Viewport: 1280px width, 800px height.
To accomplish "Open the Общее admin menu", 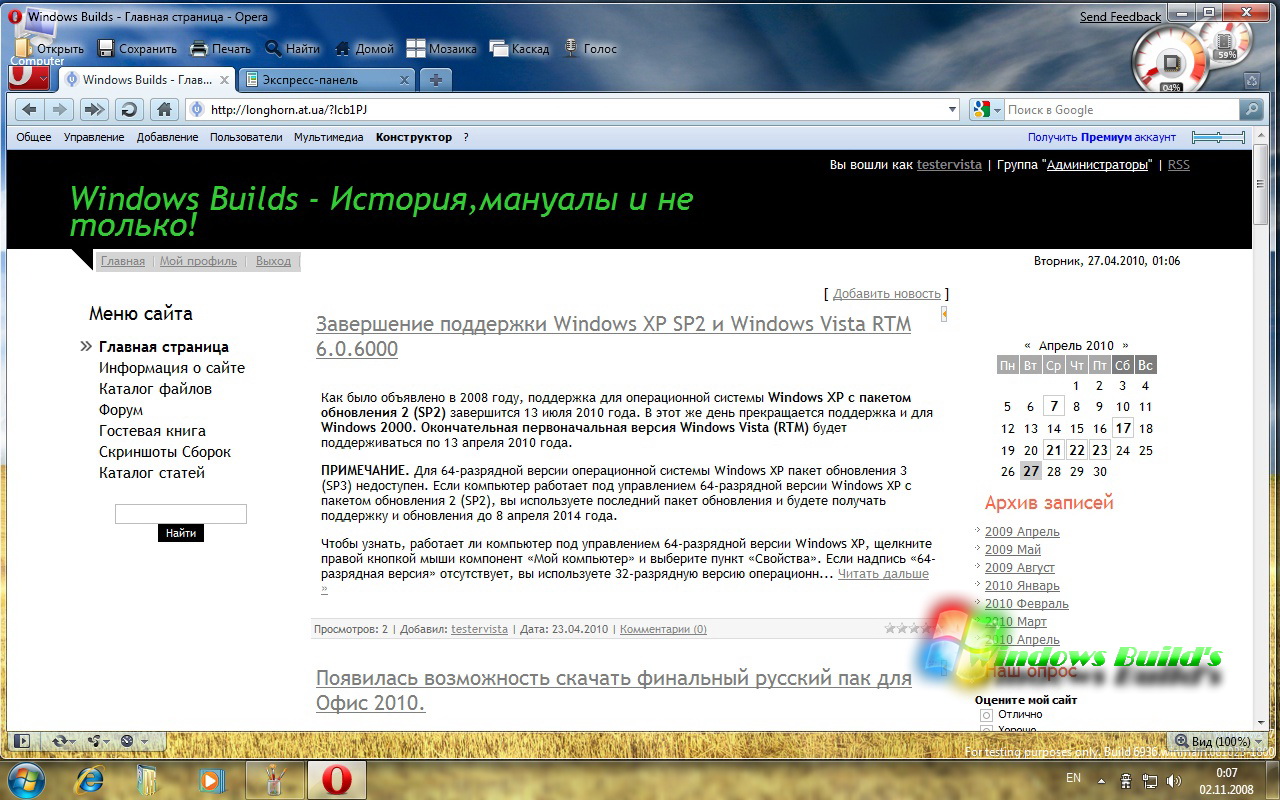I will coord(34,137).
